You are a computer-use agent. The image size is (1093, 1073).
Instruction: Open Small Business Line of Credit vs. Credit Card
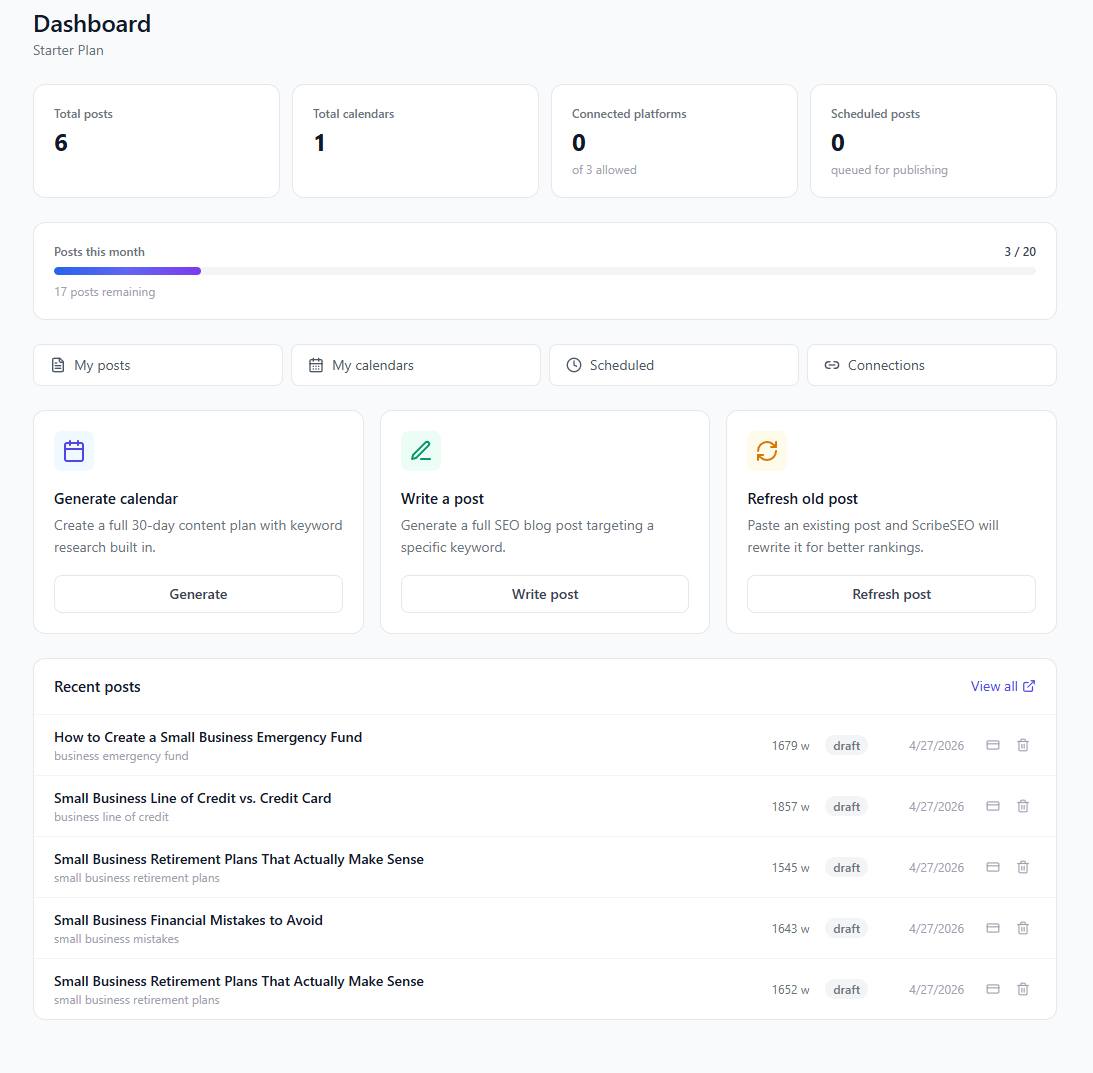click(x=192, y=798)
